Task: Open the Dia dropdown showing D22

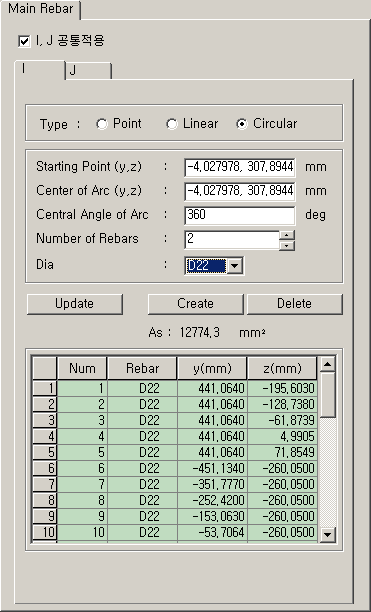Action: click(235, 266)
